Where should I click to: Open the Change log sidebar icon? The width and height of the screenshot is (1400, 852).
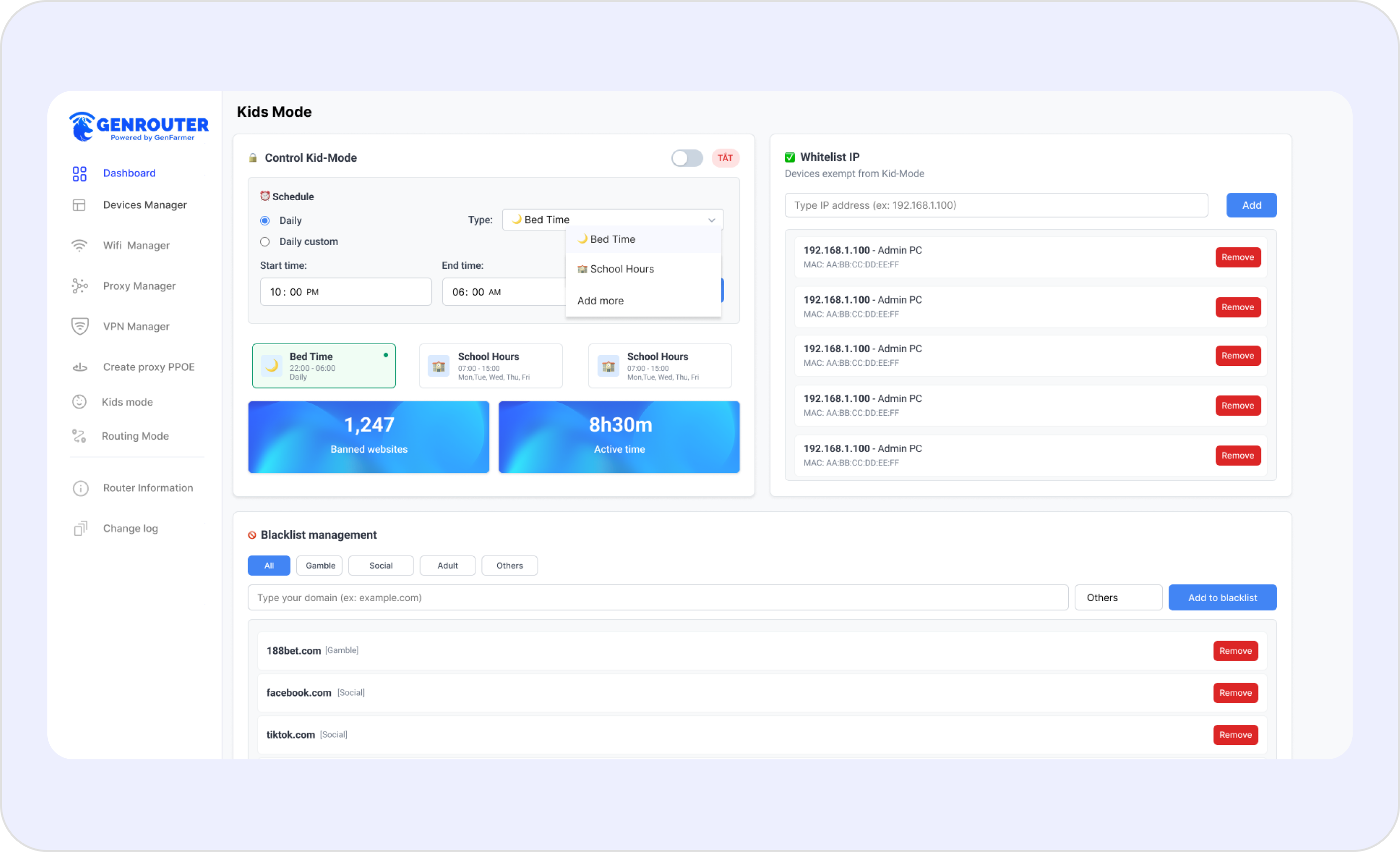pos(80,528)
